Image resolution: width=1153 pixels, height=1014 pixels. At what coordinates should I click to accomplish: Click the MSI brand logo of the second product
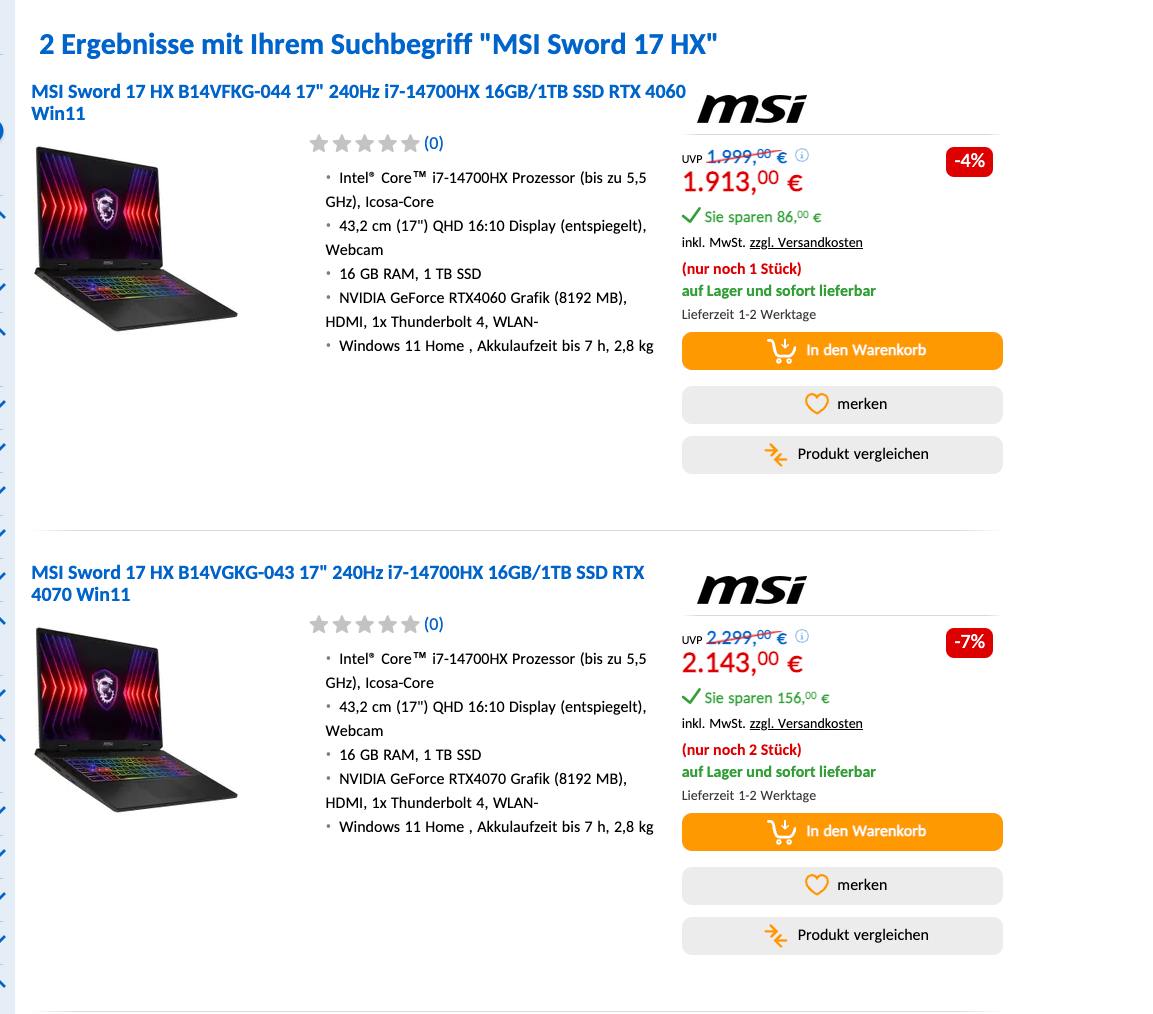click(751, 589)
